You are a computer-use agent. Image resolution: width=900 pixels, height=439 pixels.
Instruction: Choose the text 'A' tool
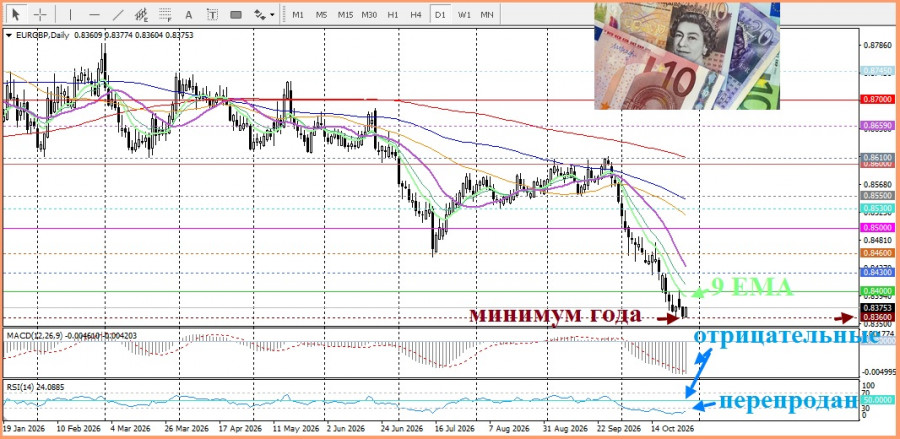[189, 14]
